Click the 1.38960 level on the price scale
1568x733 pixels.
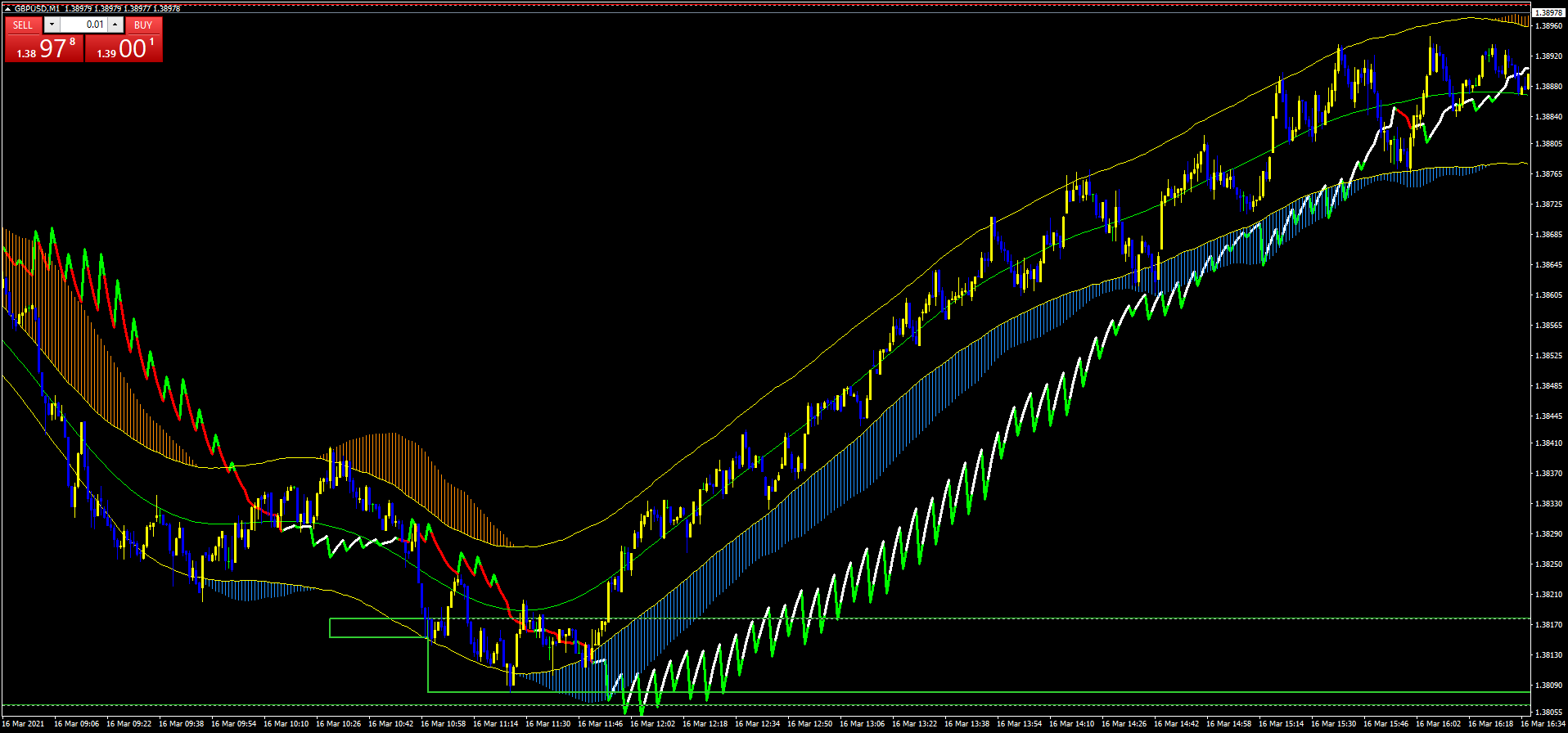pos(1548,26)
